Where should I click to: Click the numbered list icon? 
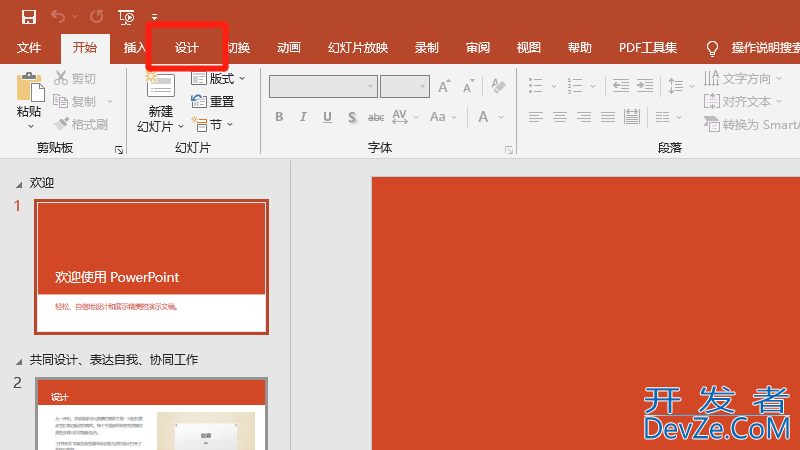(x=574, y=86)
